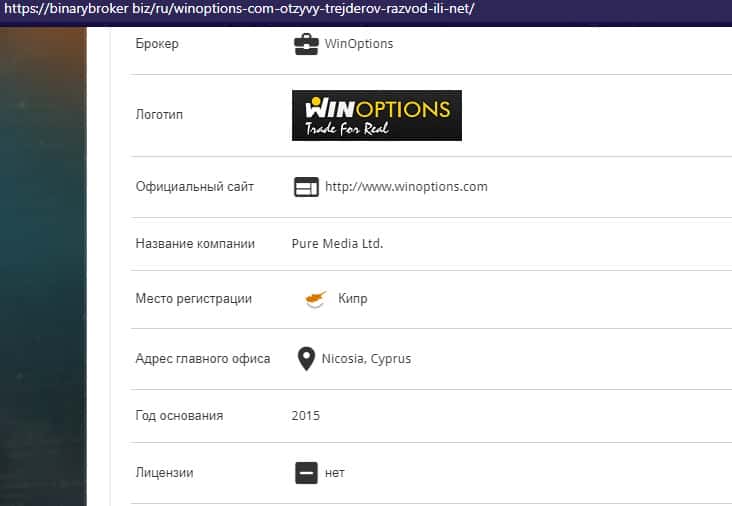
Task: Click the WinOptions logo image
Action: click(x=377, y=116)
